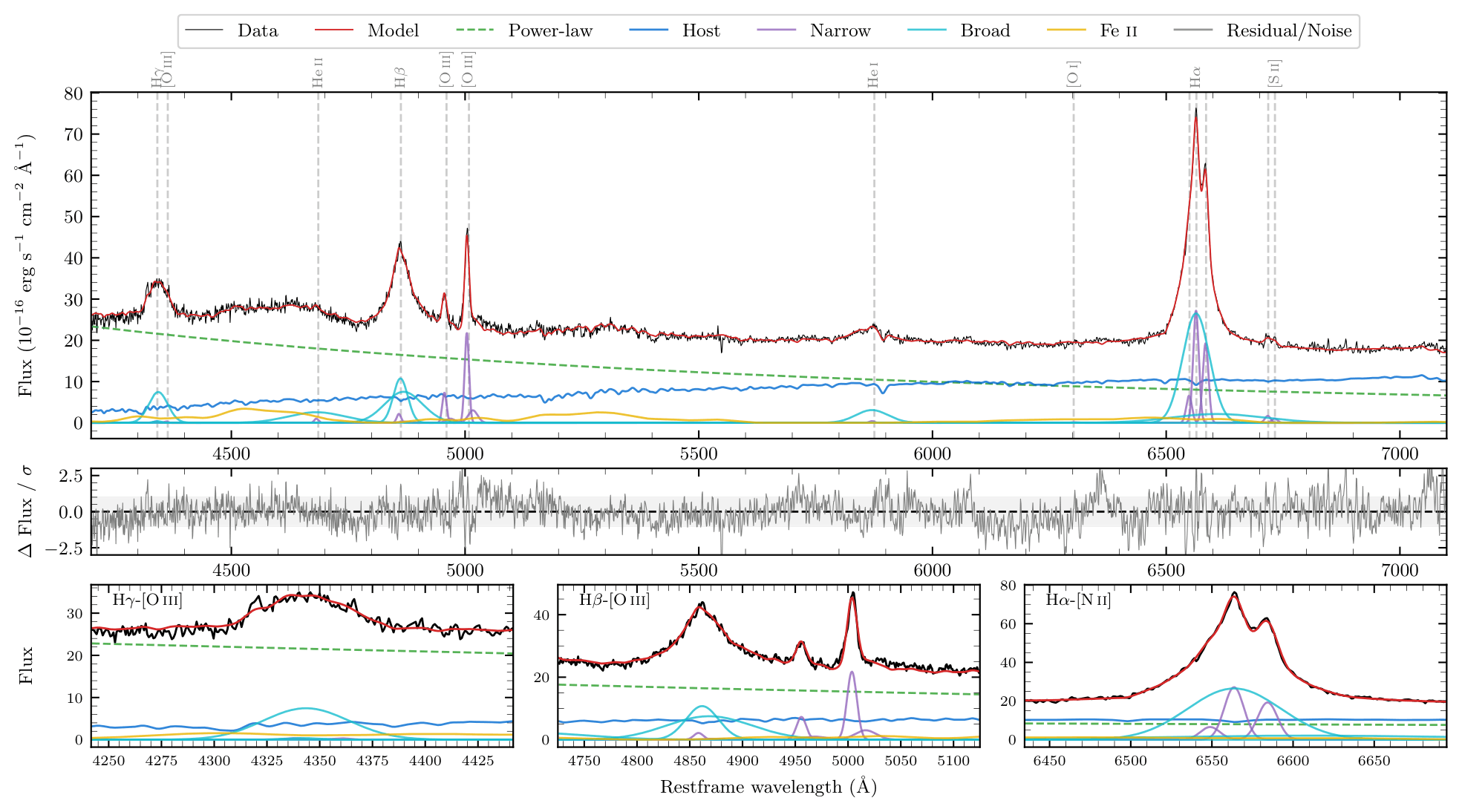Click the Model legend red line swatch
Image resolution: width=1462 pixels, height=812 pixels.
point(334,30)
